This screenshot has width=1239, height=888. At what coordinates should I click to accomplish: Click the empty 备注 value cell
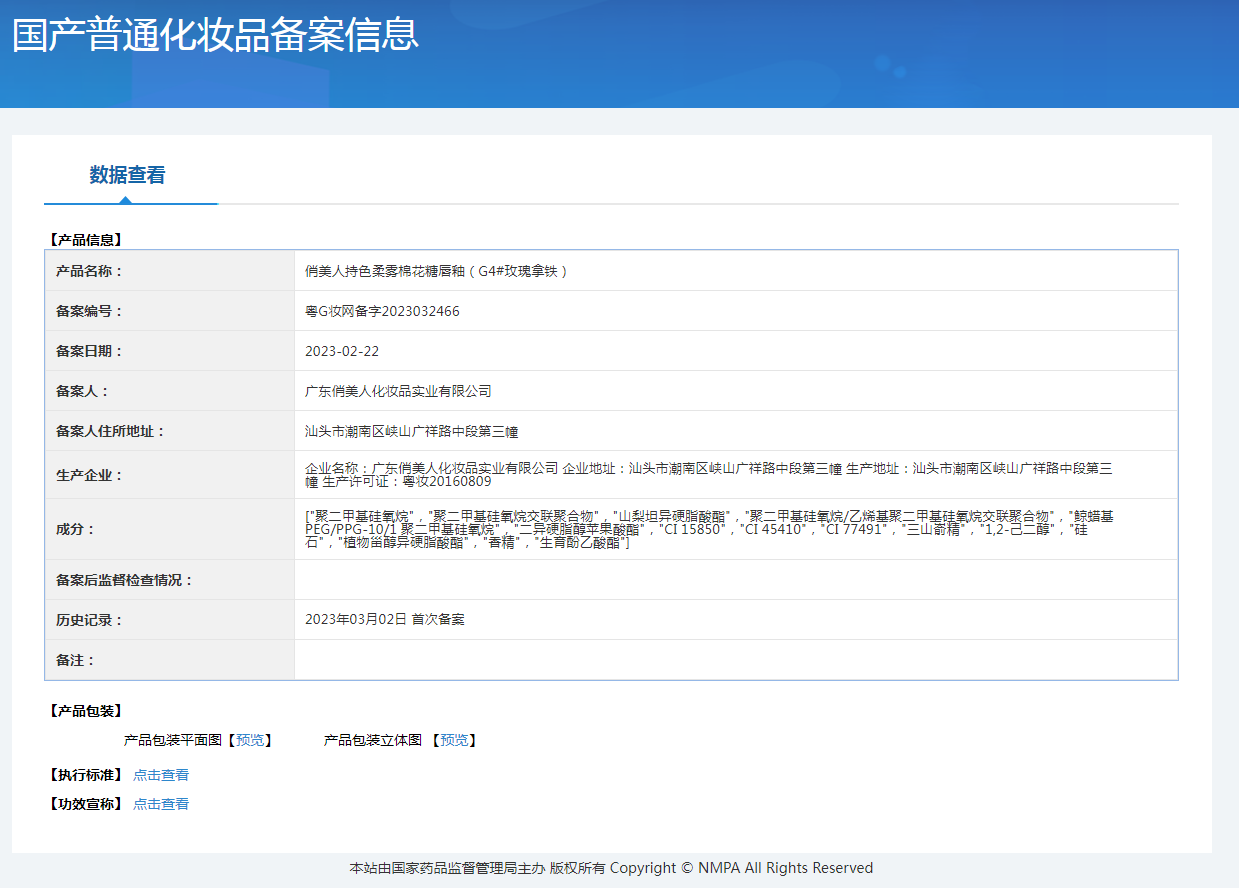coord(735,660)
